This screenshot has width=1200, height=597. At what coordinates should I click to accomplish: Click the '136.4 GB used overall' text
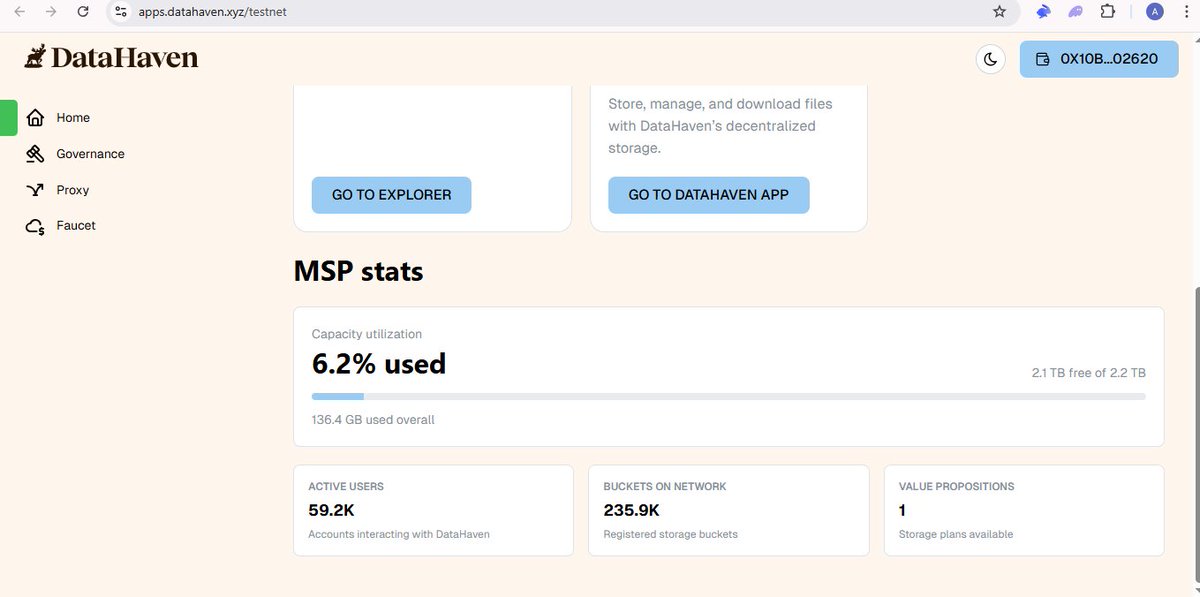pyautogui.click(x=373, y=420)
